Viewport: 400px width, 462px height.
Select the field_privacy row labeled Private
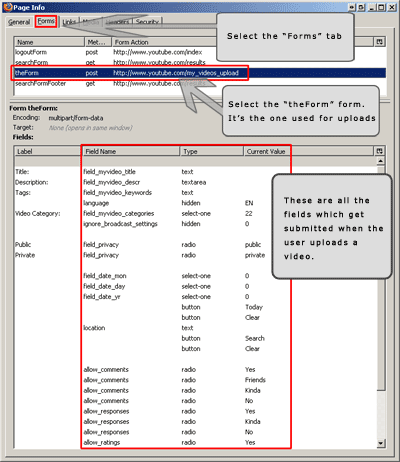pyautogui.click(x=195, y=255)
